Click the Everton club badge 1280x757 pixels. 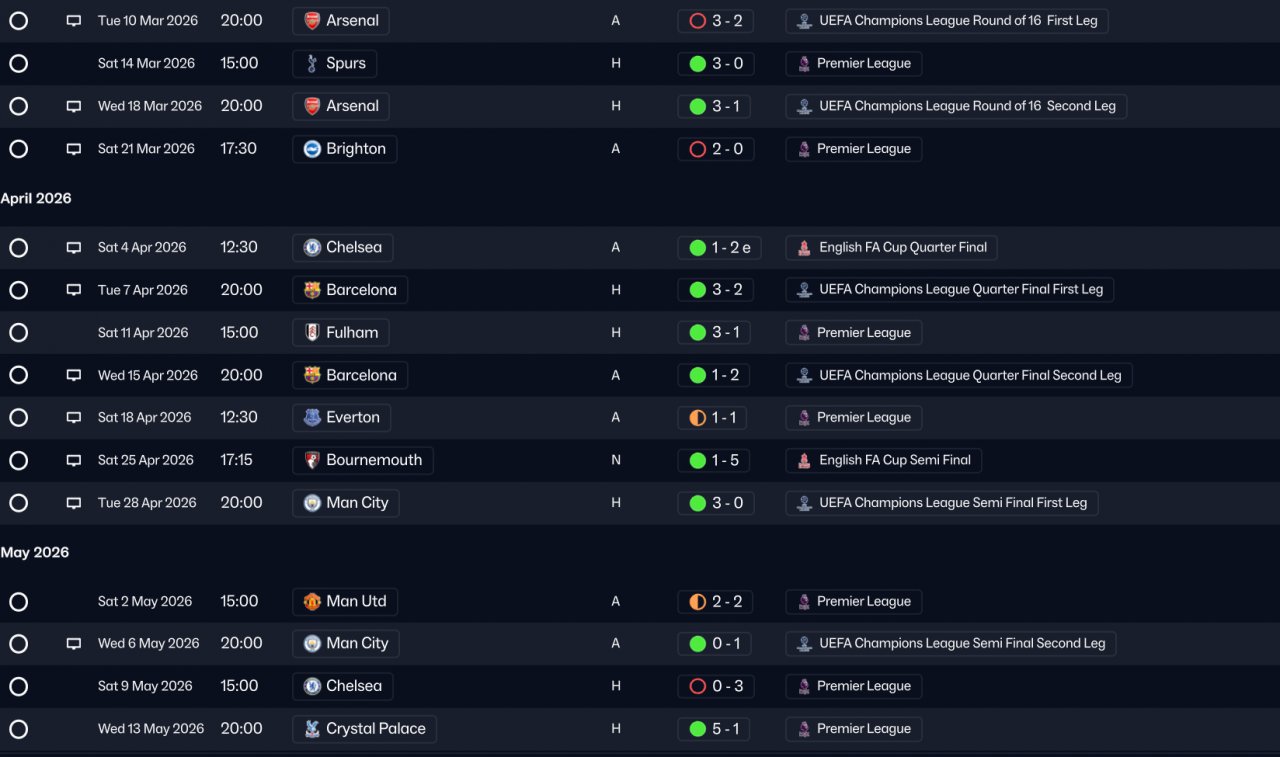pyautogui.click(x=312, y=418)
